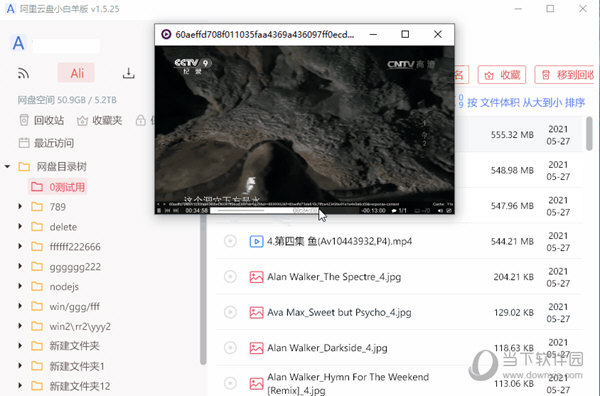Click the RSS feed icon in sidebar
This screenshot has height=396, width=600.
(24, 73)
